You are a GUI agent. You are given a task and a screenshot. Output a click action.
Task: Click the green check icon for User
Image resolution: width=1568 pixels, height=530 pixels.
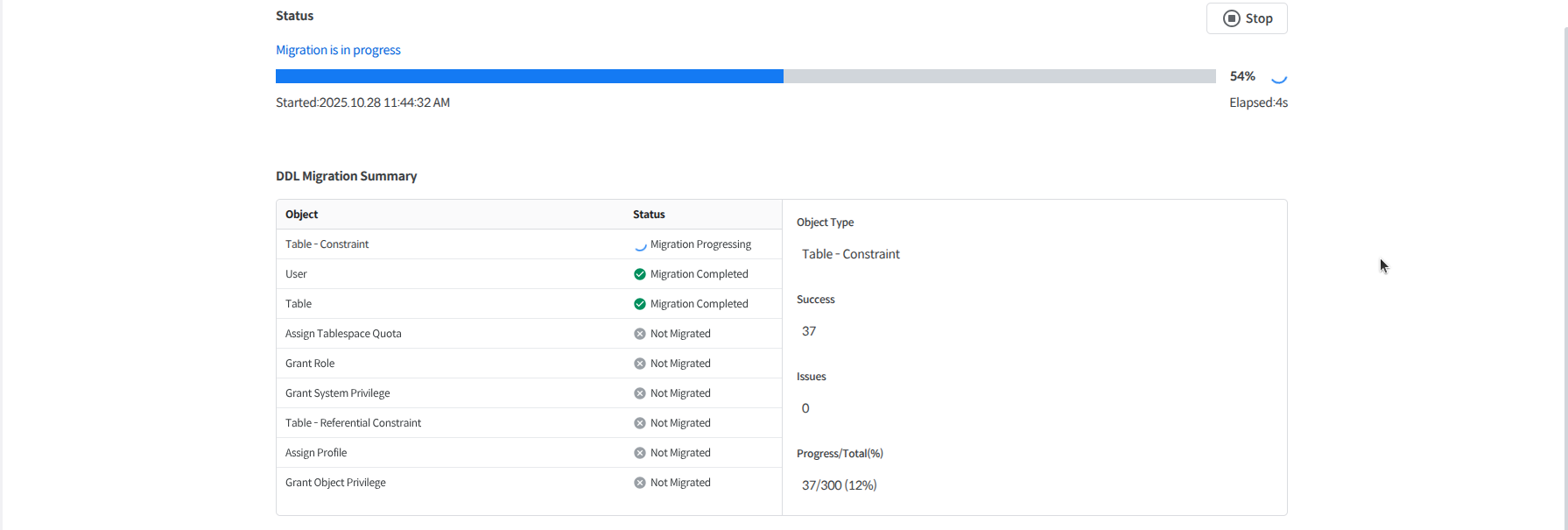tap(640, 274)
